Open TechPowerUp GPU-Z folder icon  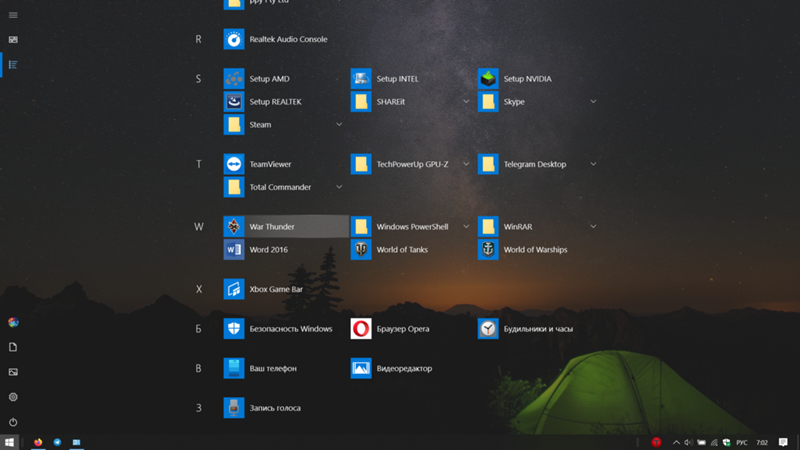(361, 164)
